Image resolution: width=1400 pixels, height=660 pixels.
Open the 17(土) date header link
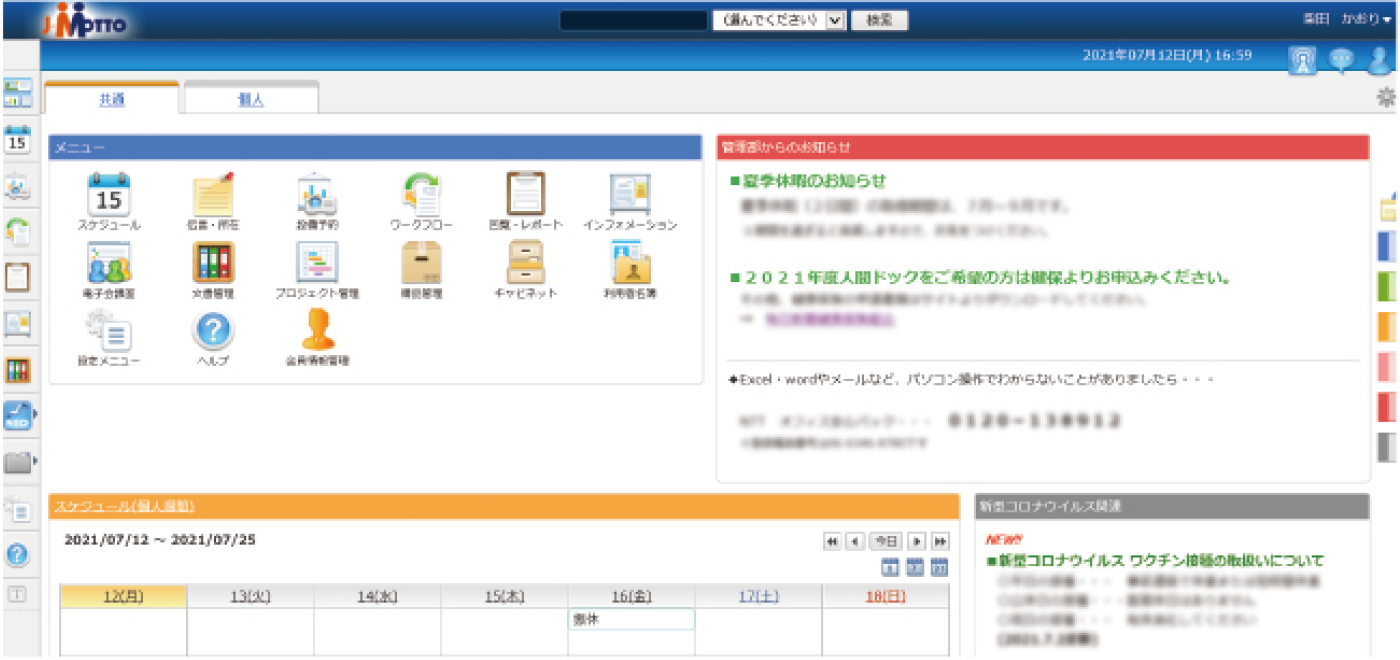[x=759, y=597]
